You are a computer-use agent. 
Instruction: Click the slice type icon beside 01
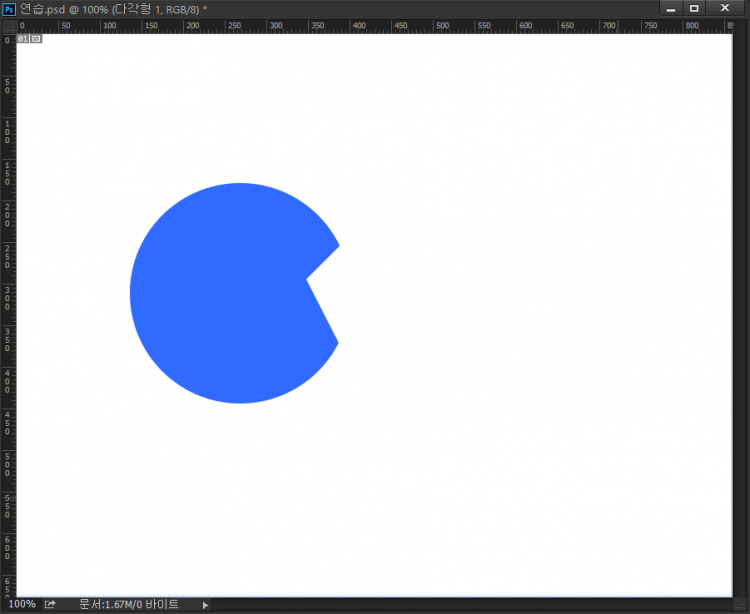click(x=36, y=39)
